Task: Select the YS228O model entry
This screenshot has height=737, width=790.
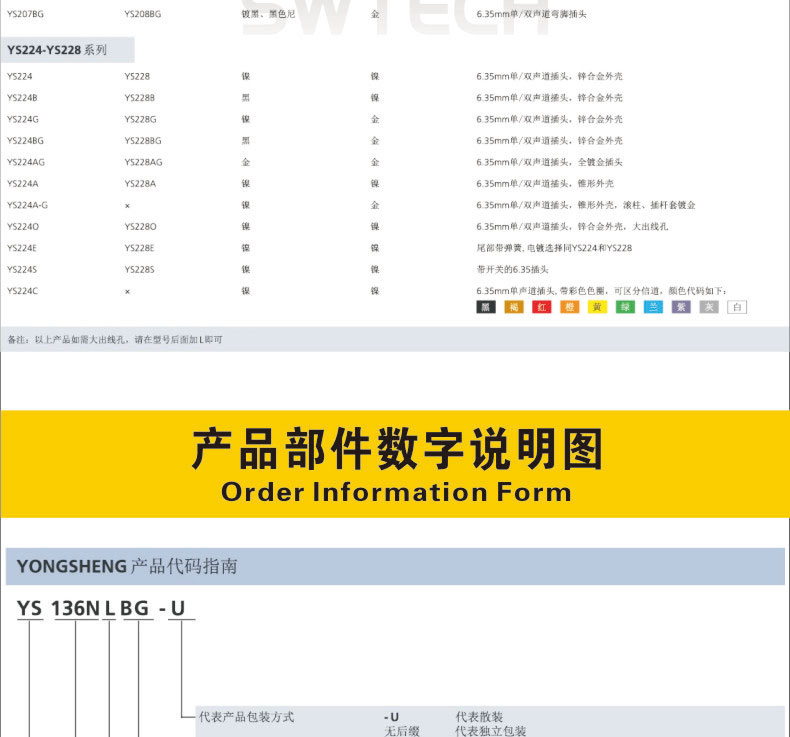Action: (x=140, y=226)
